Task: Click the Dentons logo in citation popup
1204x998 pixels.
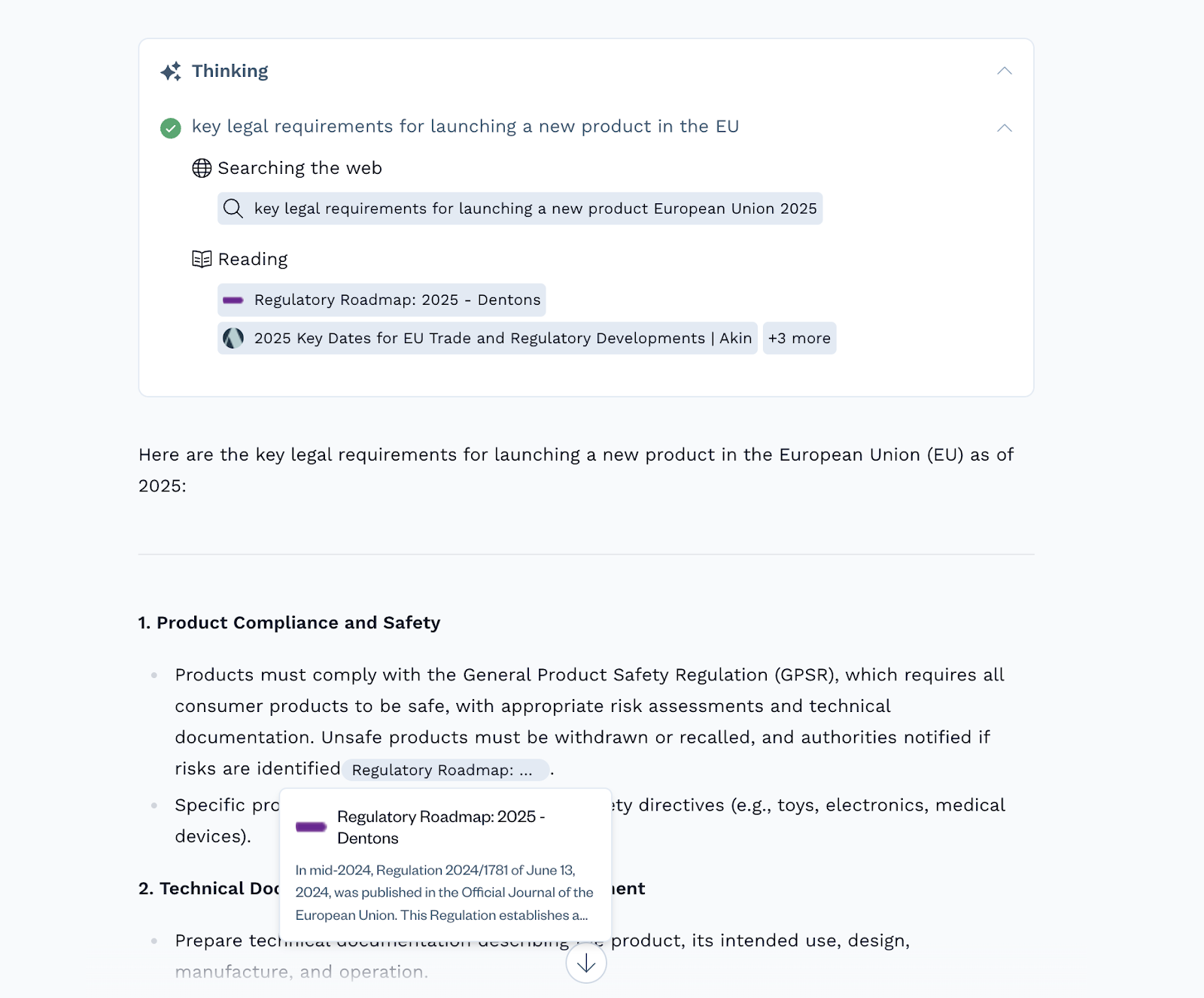Action: (311, 827)
